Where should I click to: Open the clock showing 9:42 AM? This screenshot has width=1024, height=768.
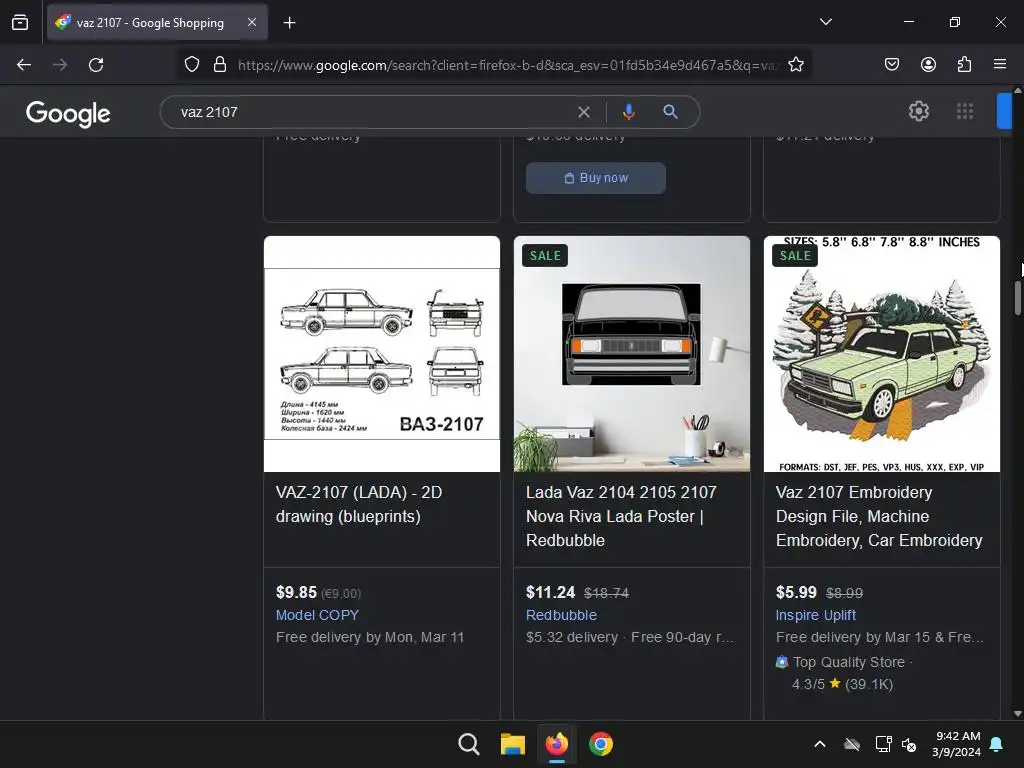[x=957, y=744]
